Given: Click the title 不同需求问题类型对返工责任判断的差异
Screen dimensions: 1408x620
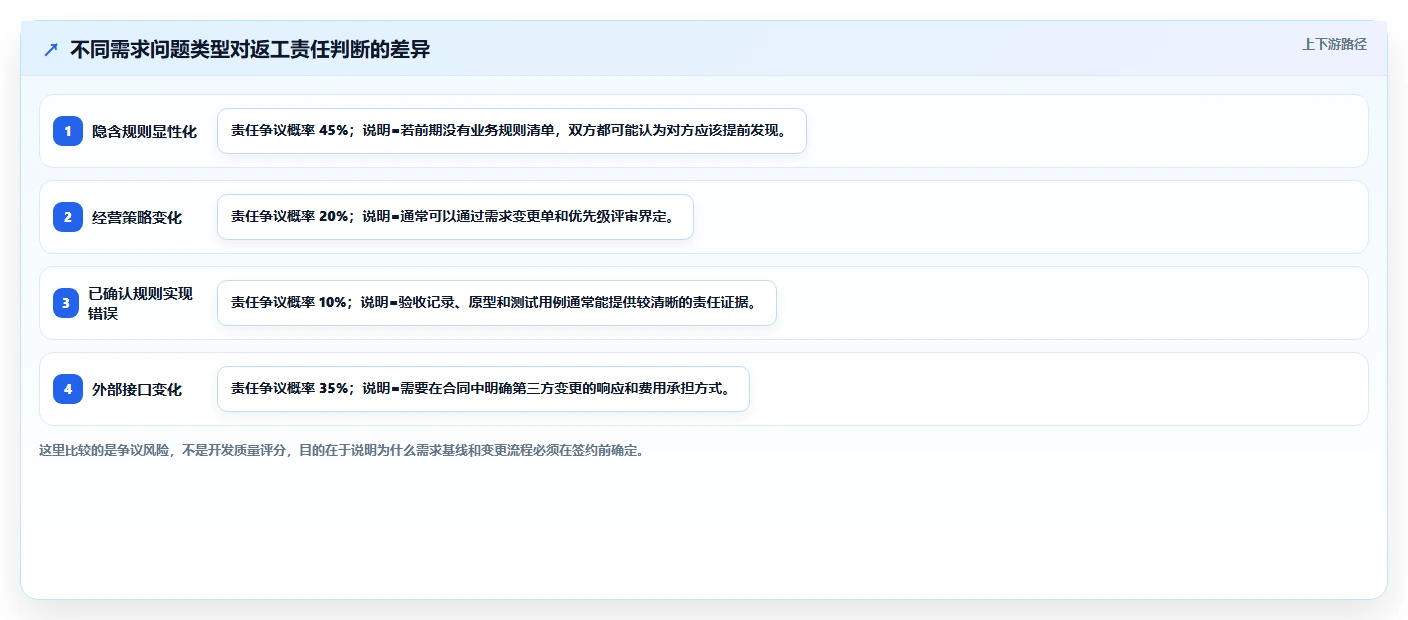Looking at the screenshot, I should 250,49.
